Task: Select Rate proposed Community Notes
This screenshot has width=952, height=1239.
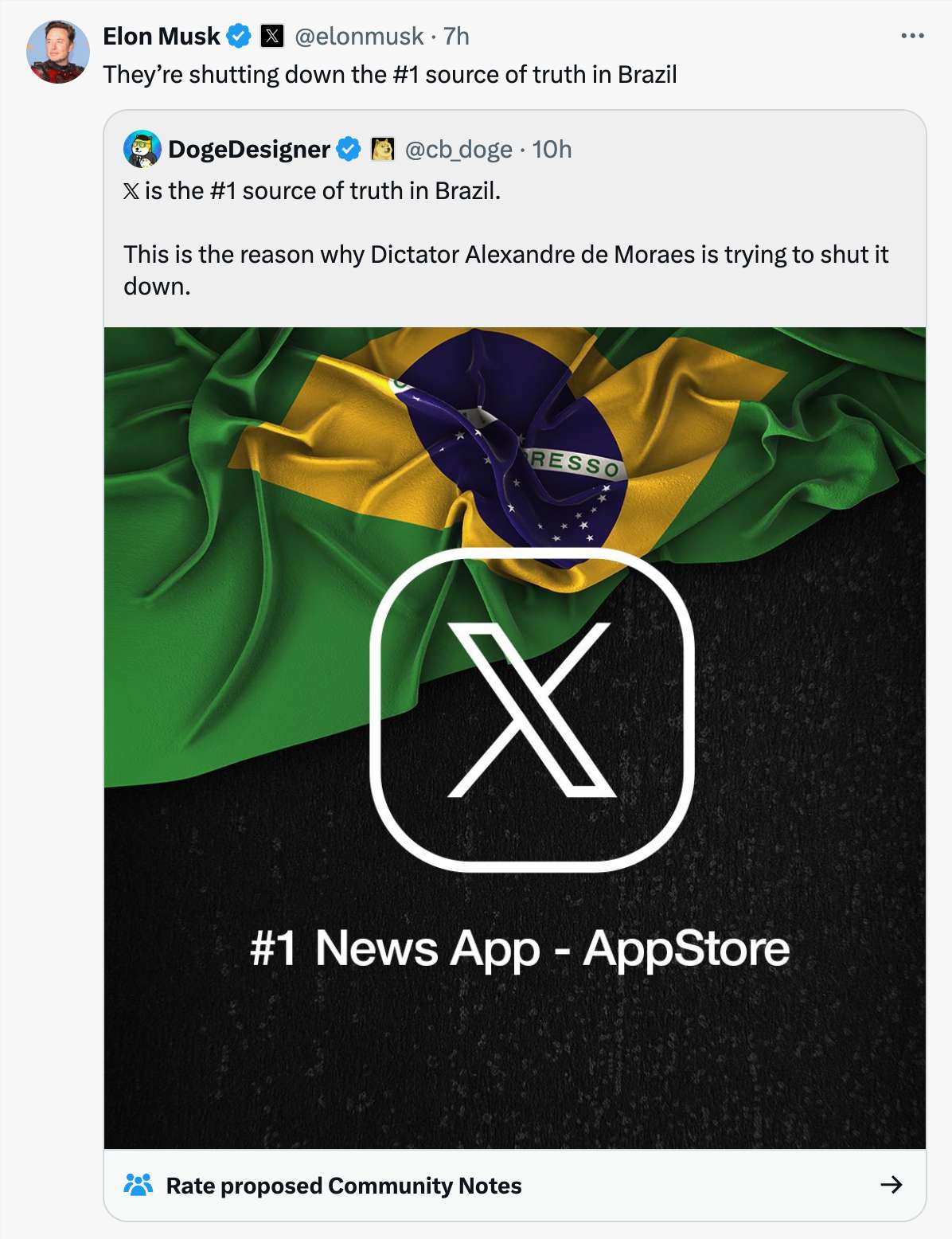Action: click(x=344, y=1186)
